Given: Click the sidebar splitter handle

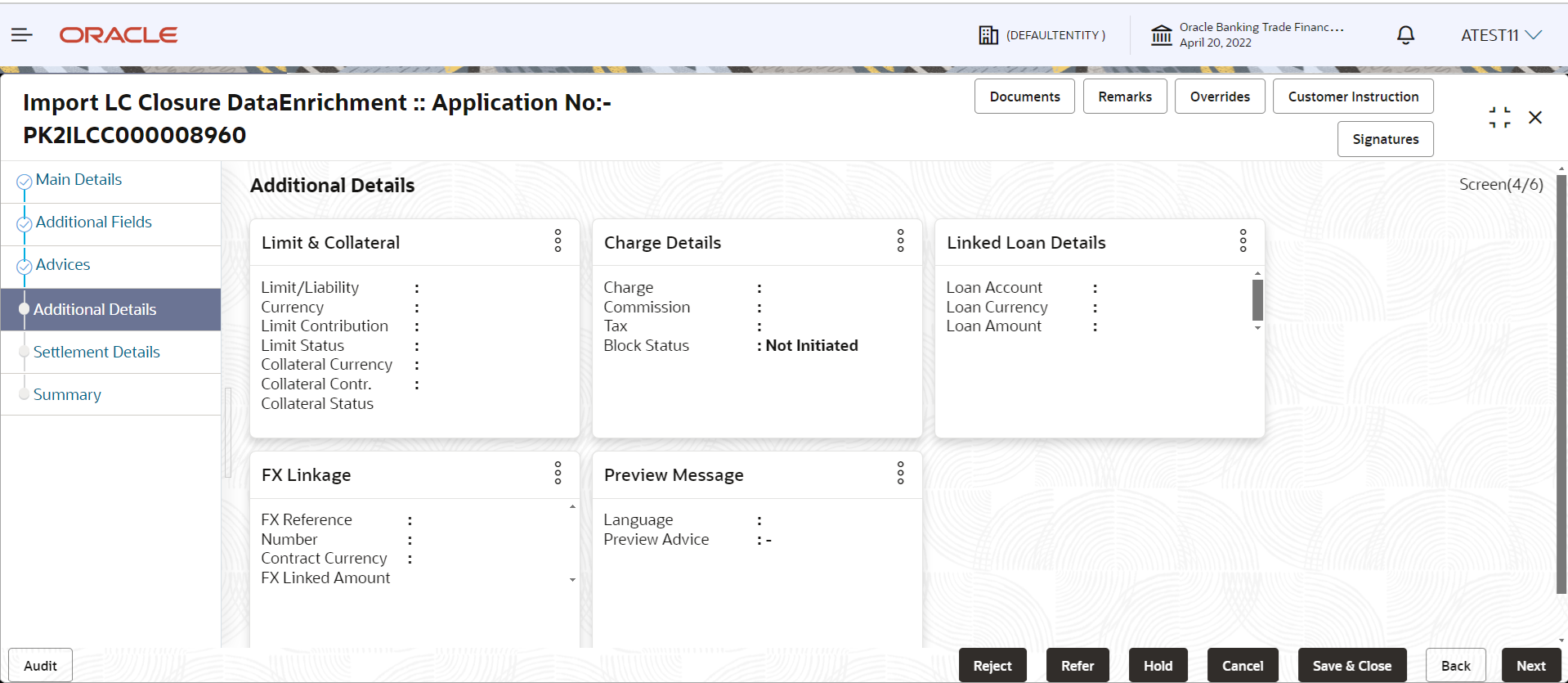Looking at the screenshot, I should 228,433.
